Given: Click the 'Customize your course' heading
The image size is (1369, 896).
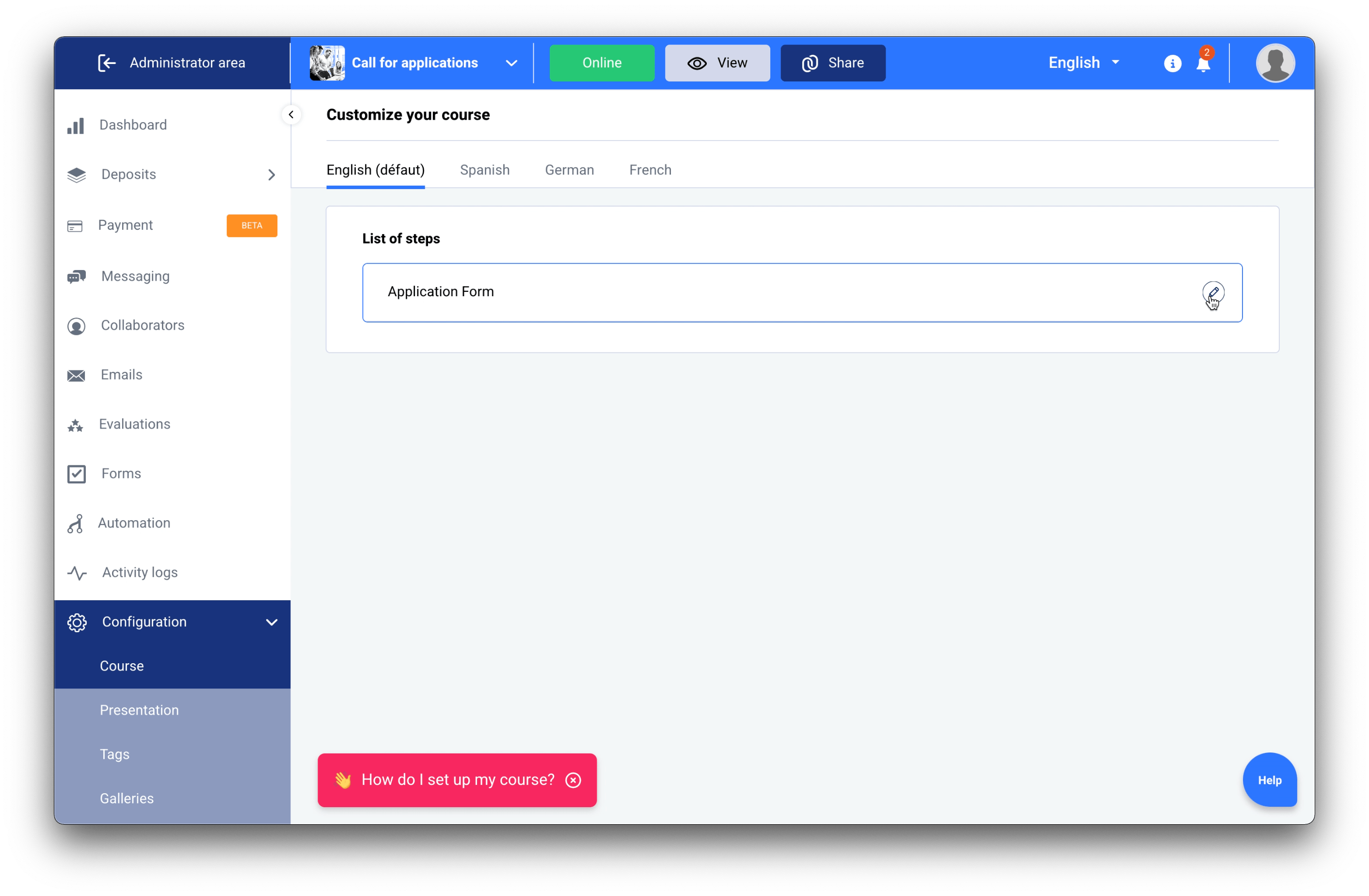Looking at the screenshot, I should 408,115.
